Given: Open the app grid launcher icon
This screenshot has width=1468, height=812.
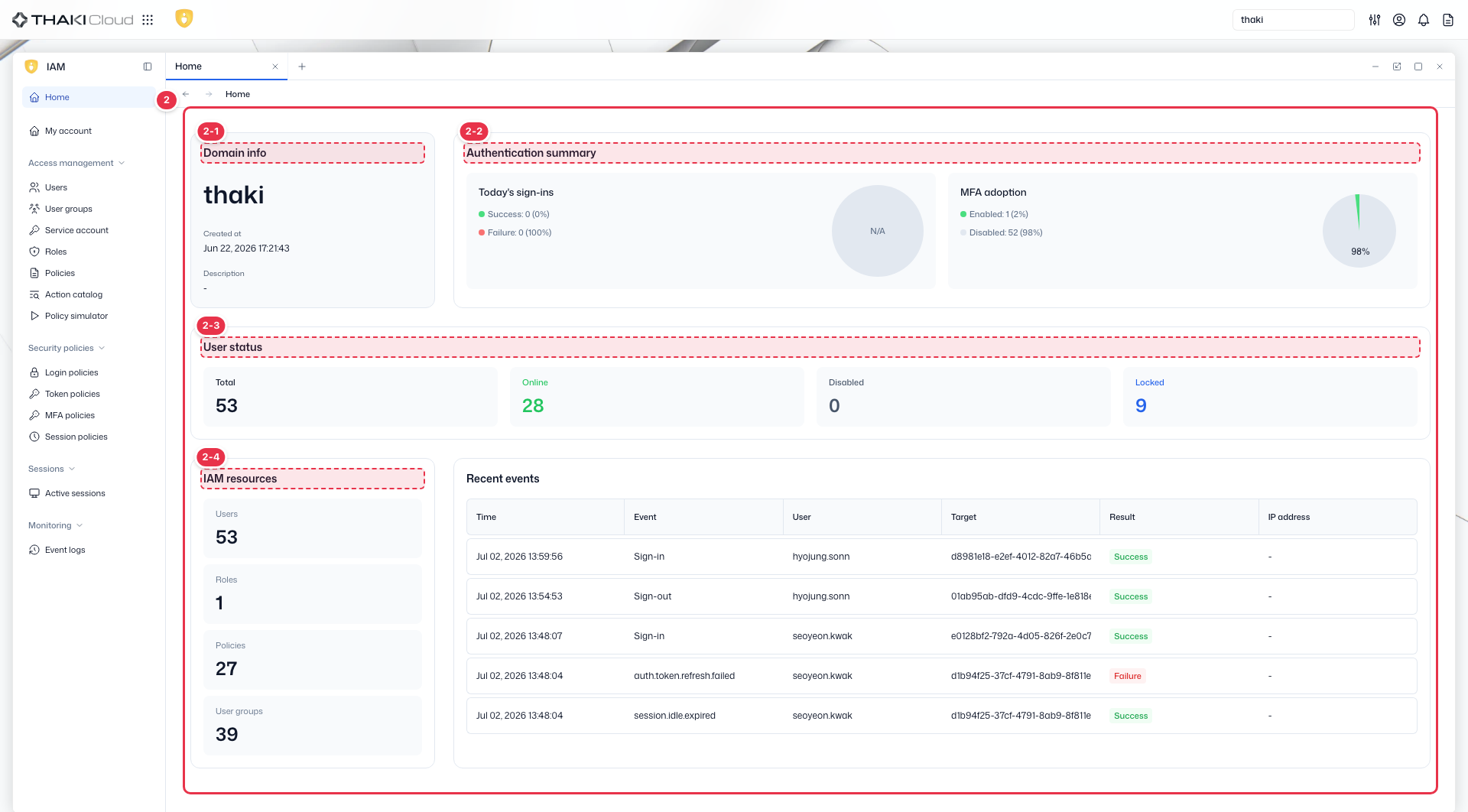Looking at the screenshot, I should pyautogui.click(x=148, y=20).
